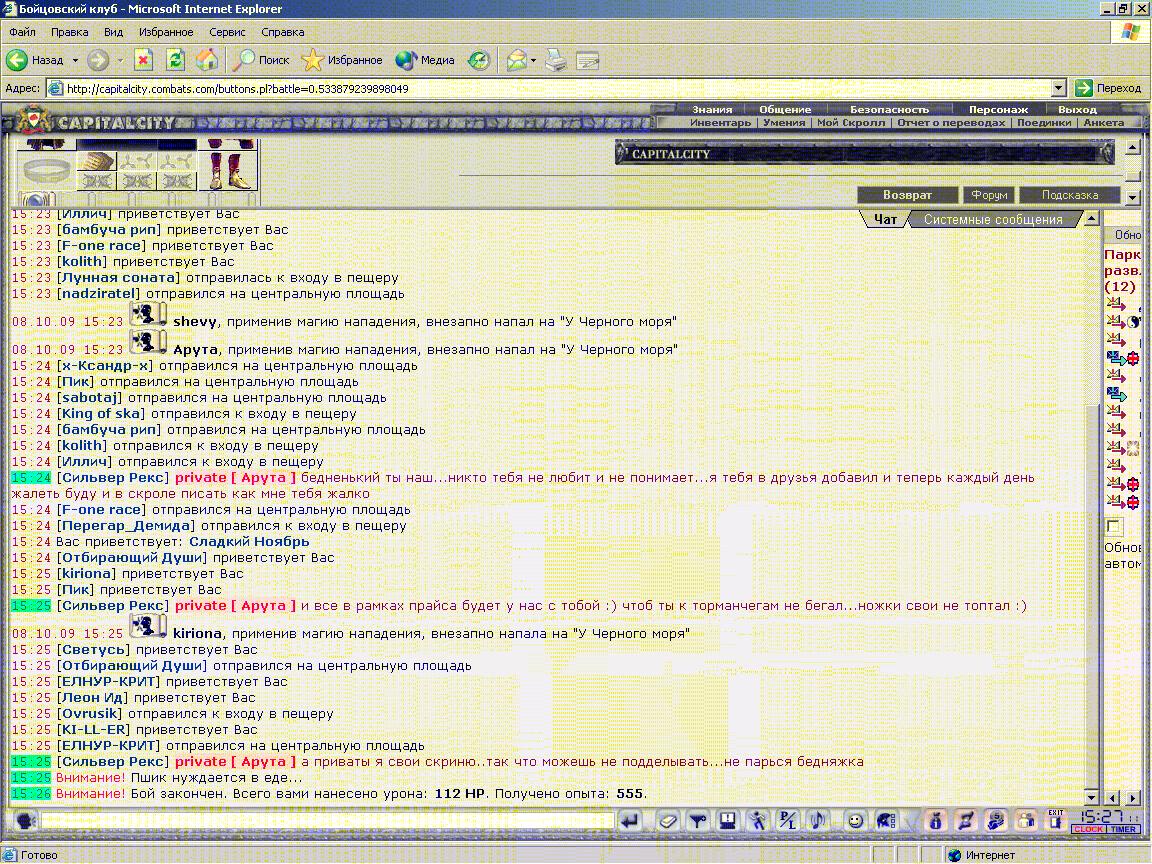Click the Поиск search toolbar button
Image resolution: width=1152 pixels, height=864 pixels.
261,60
